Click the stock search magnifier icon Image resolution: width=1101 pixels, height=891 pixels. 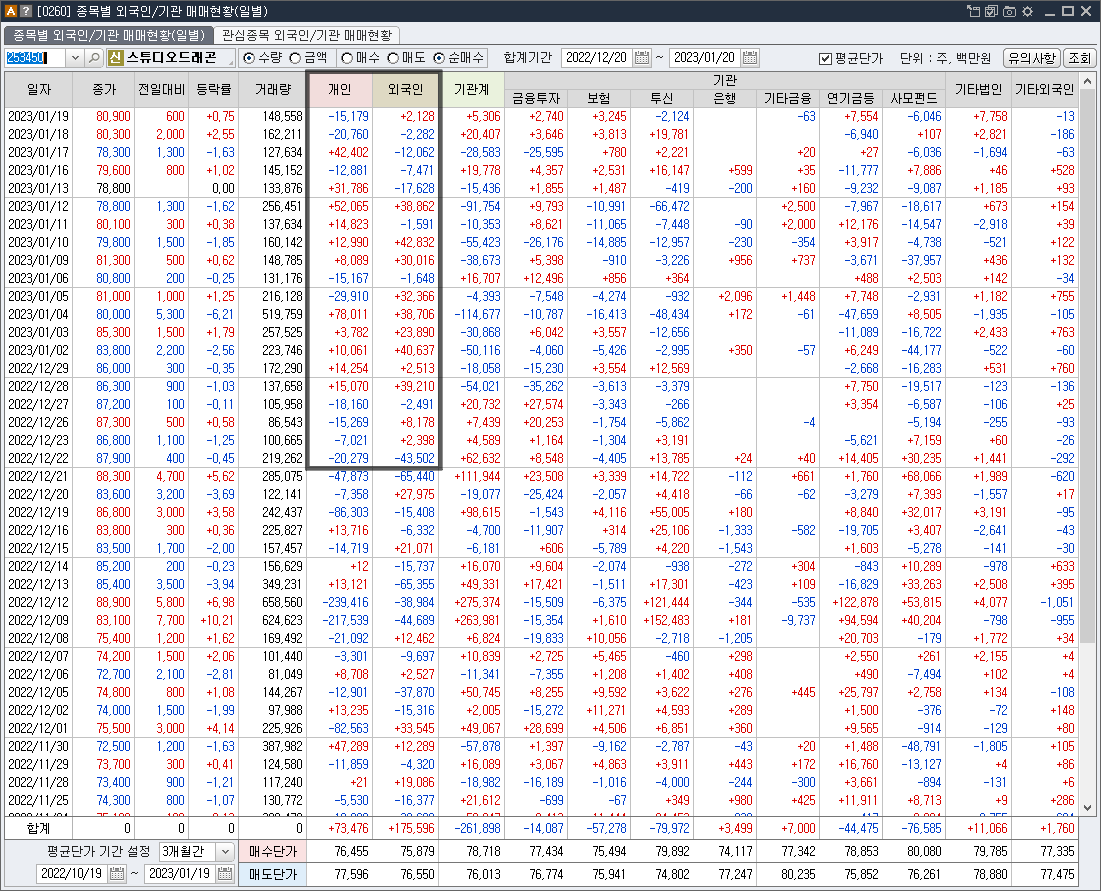94,58
